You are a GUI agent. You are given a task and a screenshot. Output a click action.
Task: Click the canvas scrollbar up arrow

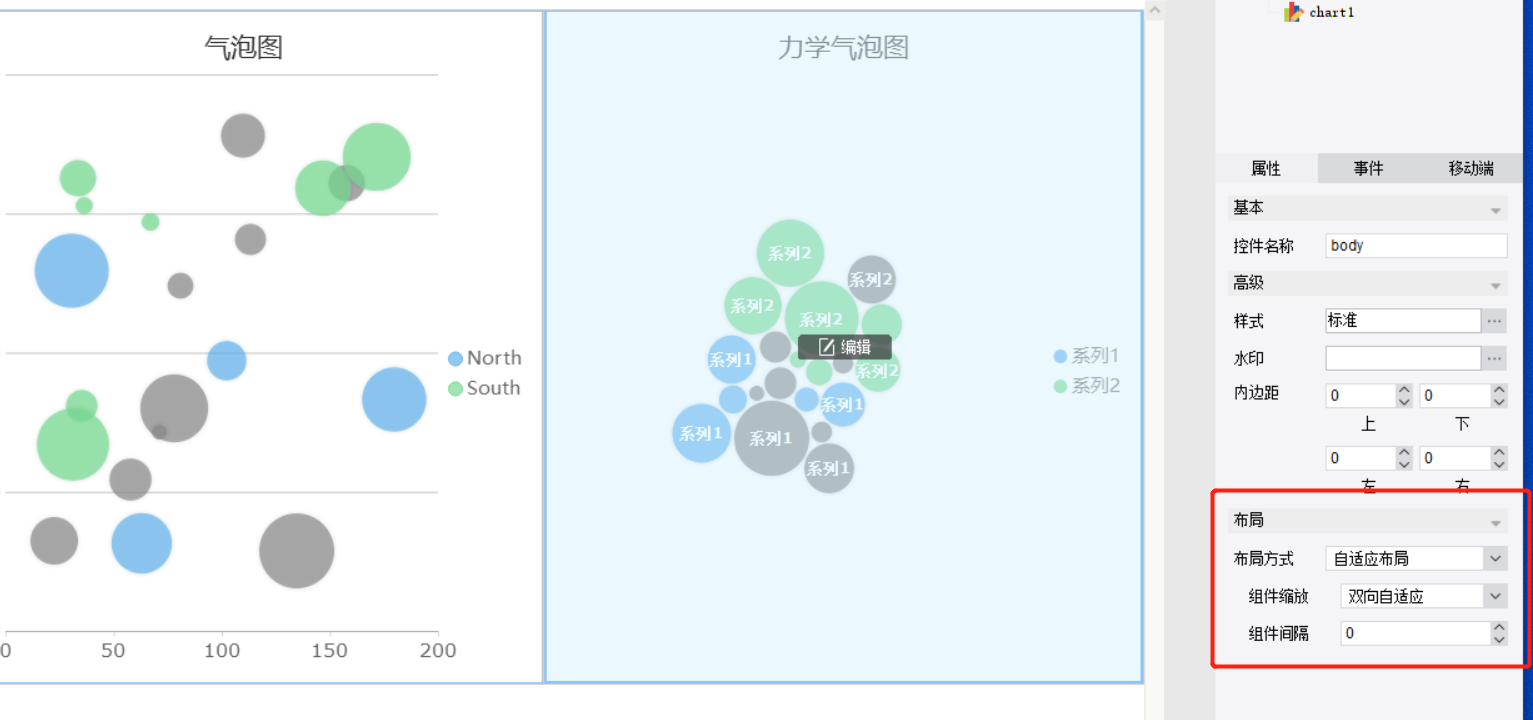coord(1154,11)
